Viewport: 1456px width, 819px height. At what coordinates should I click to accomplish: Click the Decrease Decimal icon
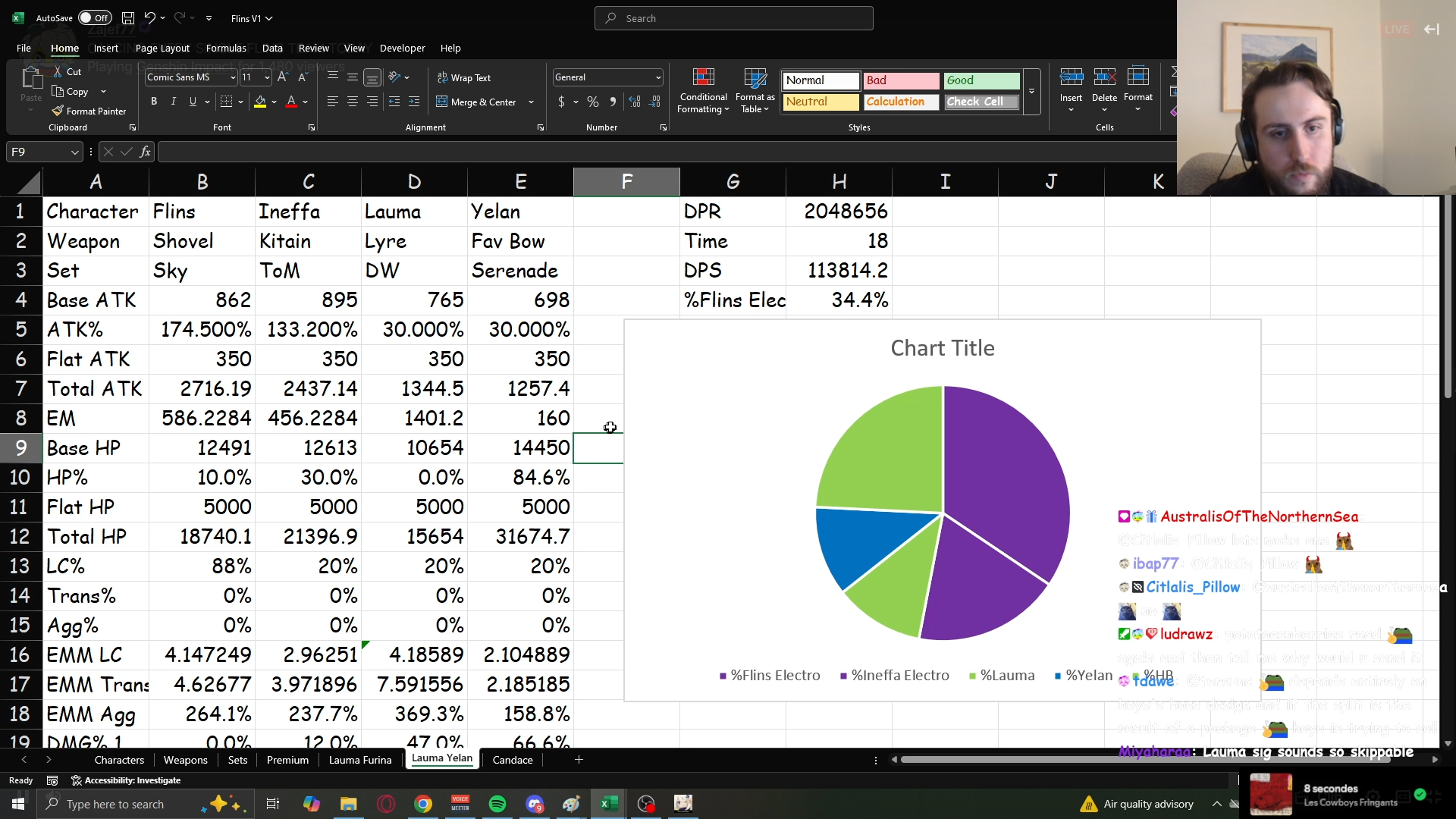(654, 102)
